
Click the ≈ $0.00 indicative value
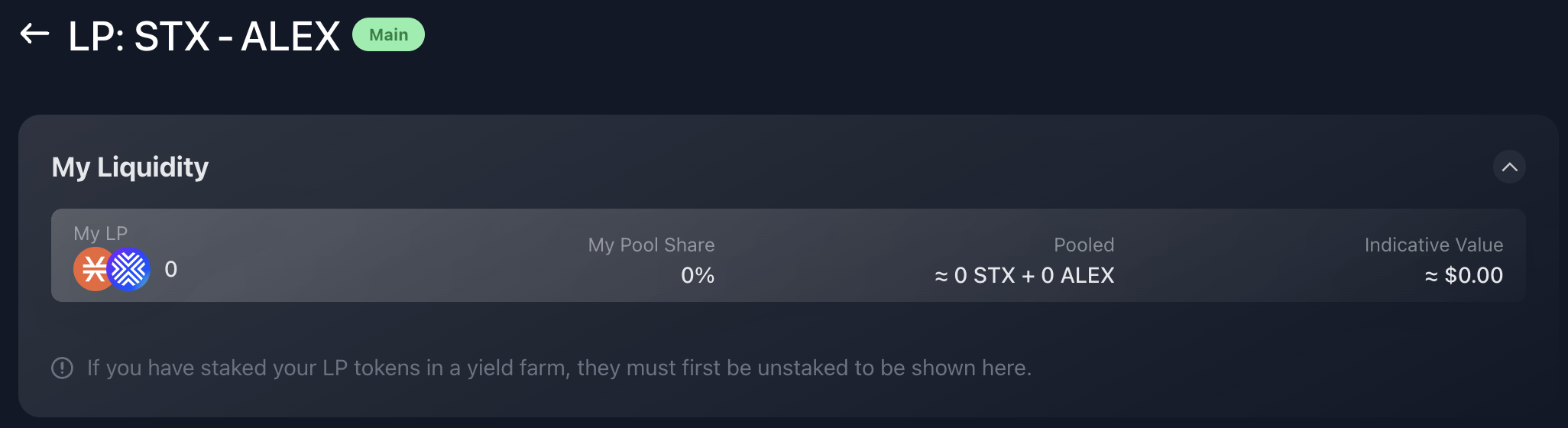[x=1463, y=275]
